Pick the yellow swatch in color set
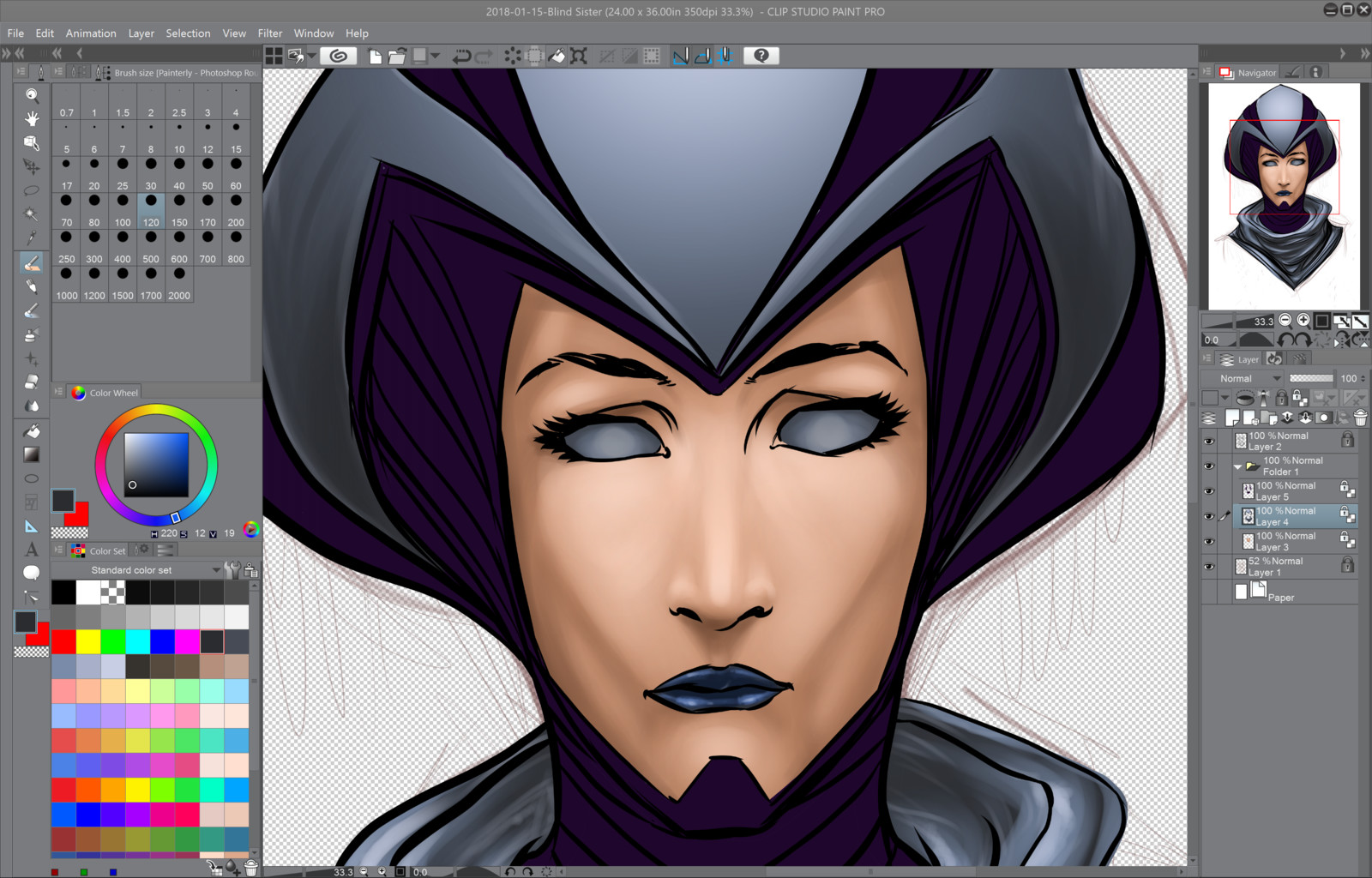The width and height of the screenshot is (1372, 878). [88, 641]
